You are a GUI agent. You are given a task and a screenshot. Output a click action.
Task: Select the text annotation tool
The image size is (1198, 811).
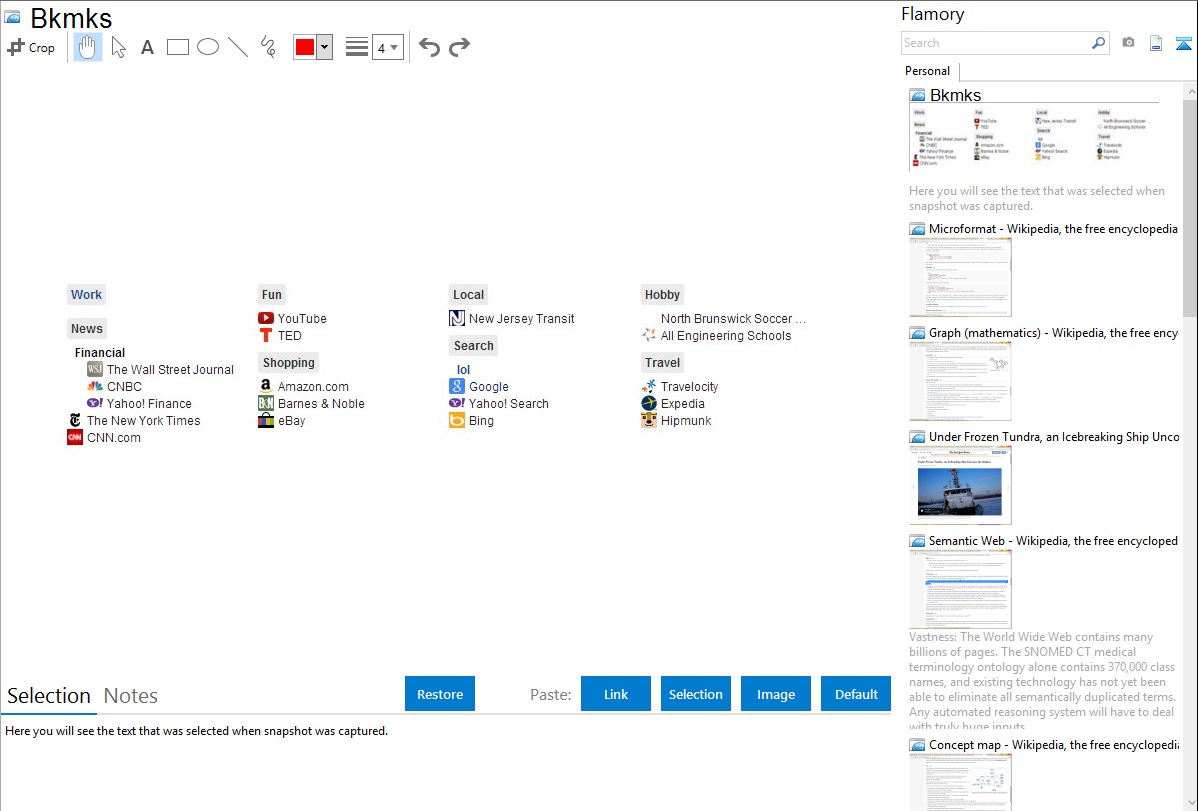tap(147, 47)
